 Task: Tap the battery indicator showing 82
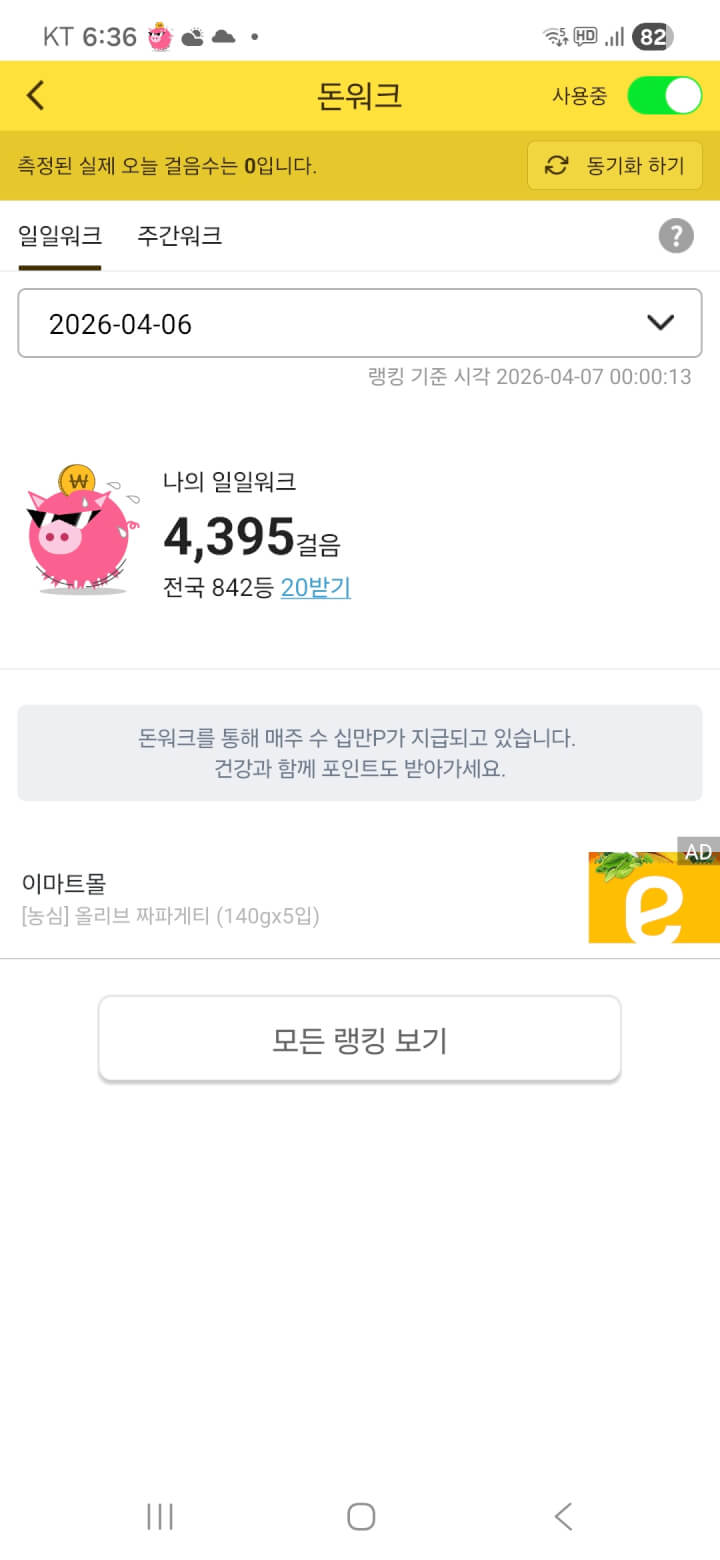click(652, 37)
